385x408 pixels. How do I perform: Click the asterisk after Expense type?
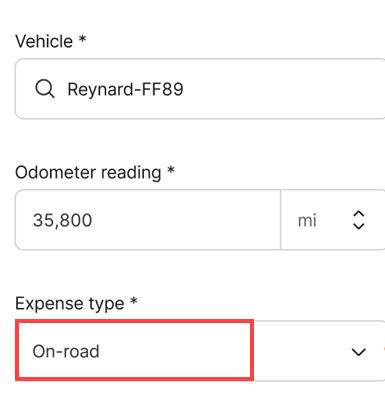[x=134, y=300]
